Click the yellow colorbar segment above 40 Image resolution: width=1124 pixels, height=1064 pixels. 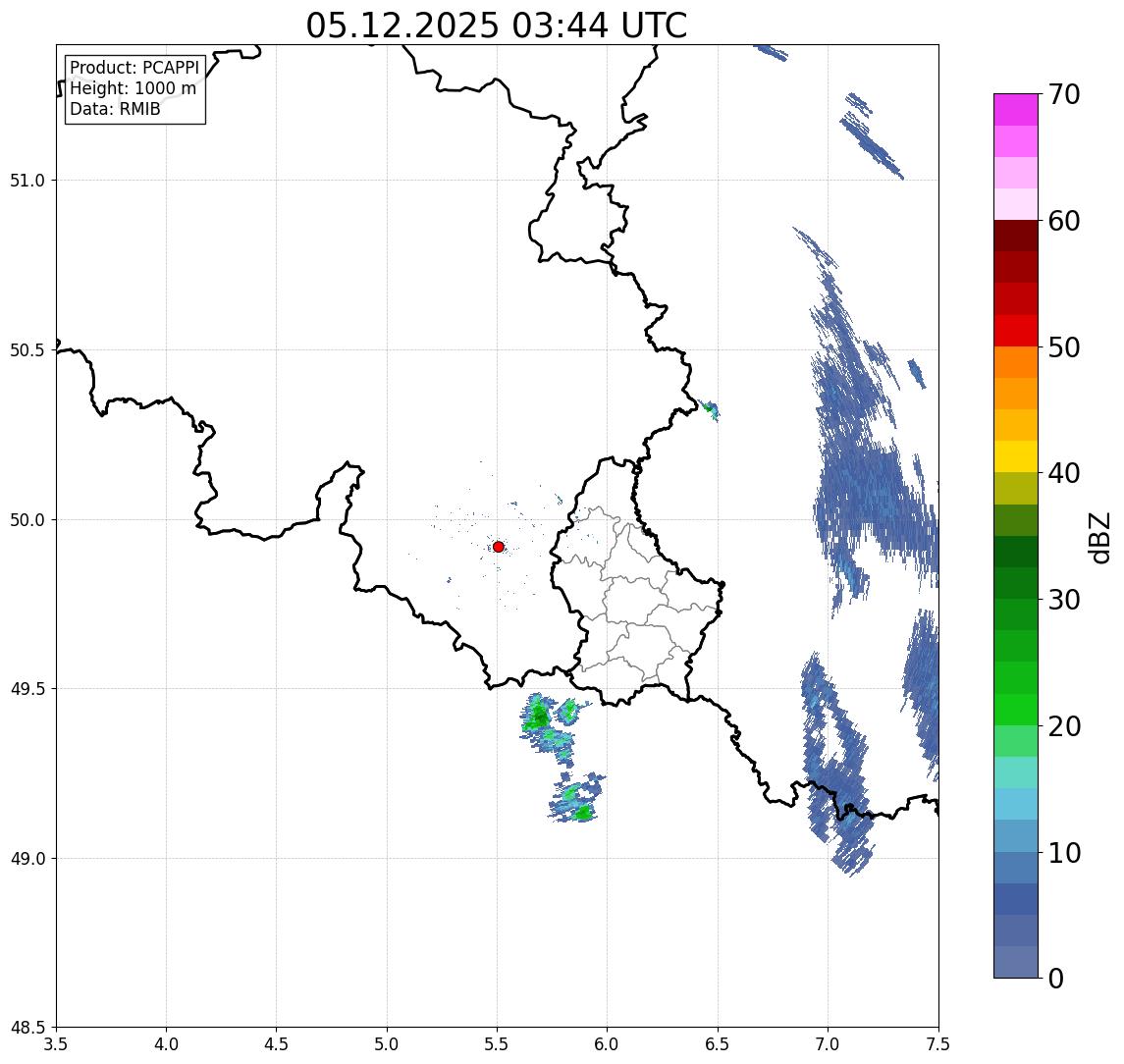[x=1016, y=456]
